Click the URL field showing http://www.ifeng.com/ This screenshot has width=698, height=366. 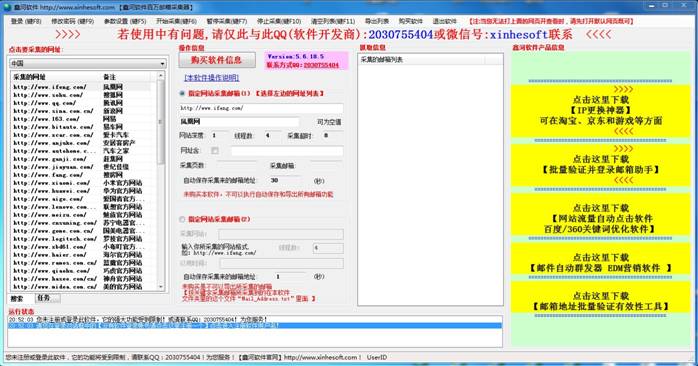pyautogui.click(x=261, y=108)
